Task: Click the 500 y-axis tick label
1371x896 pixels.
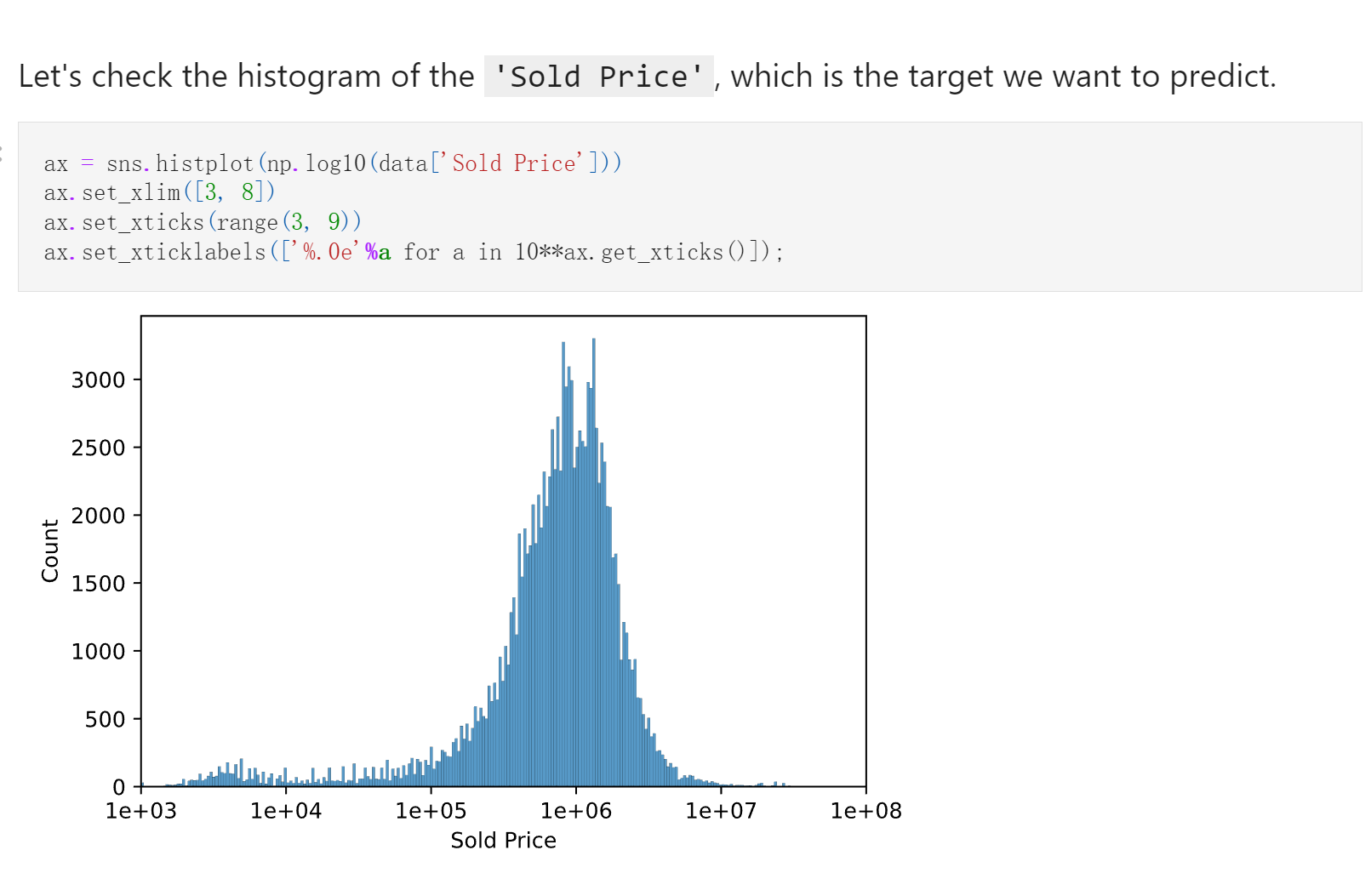Action: 106,720
